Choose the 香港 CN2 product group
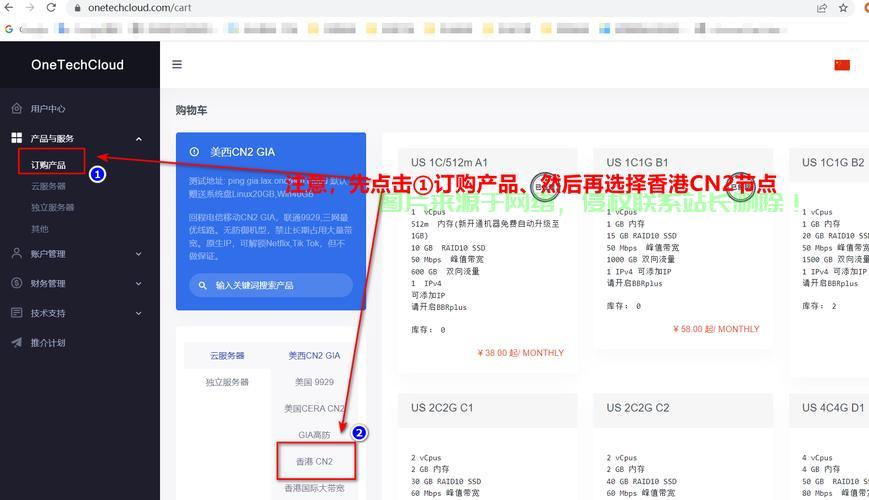The height and width of the screenshot is (500, 869). click(x=314, y=462)
